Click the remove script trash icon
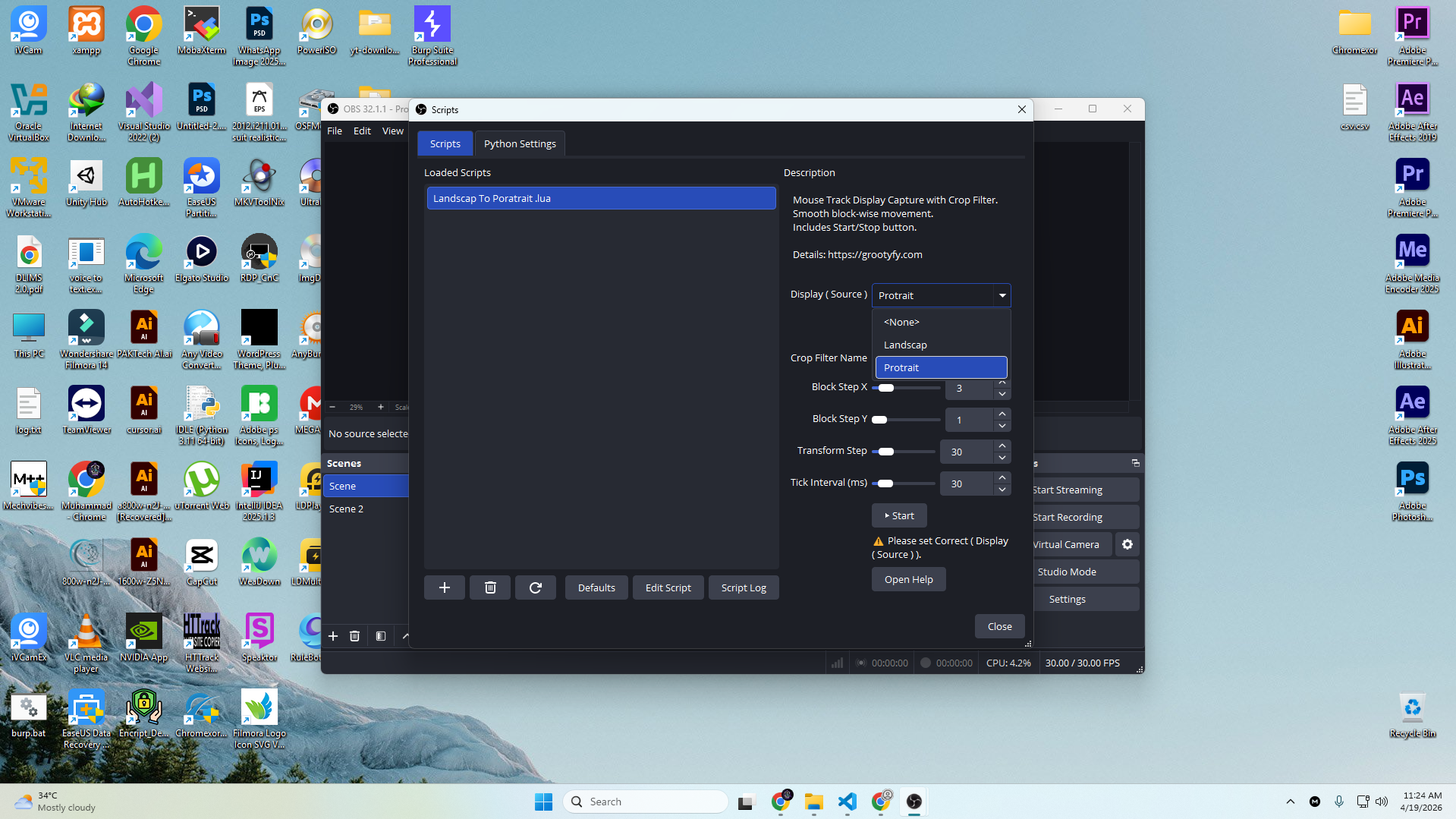Viewport: 1456px width, 819px height. [490, 587]
